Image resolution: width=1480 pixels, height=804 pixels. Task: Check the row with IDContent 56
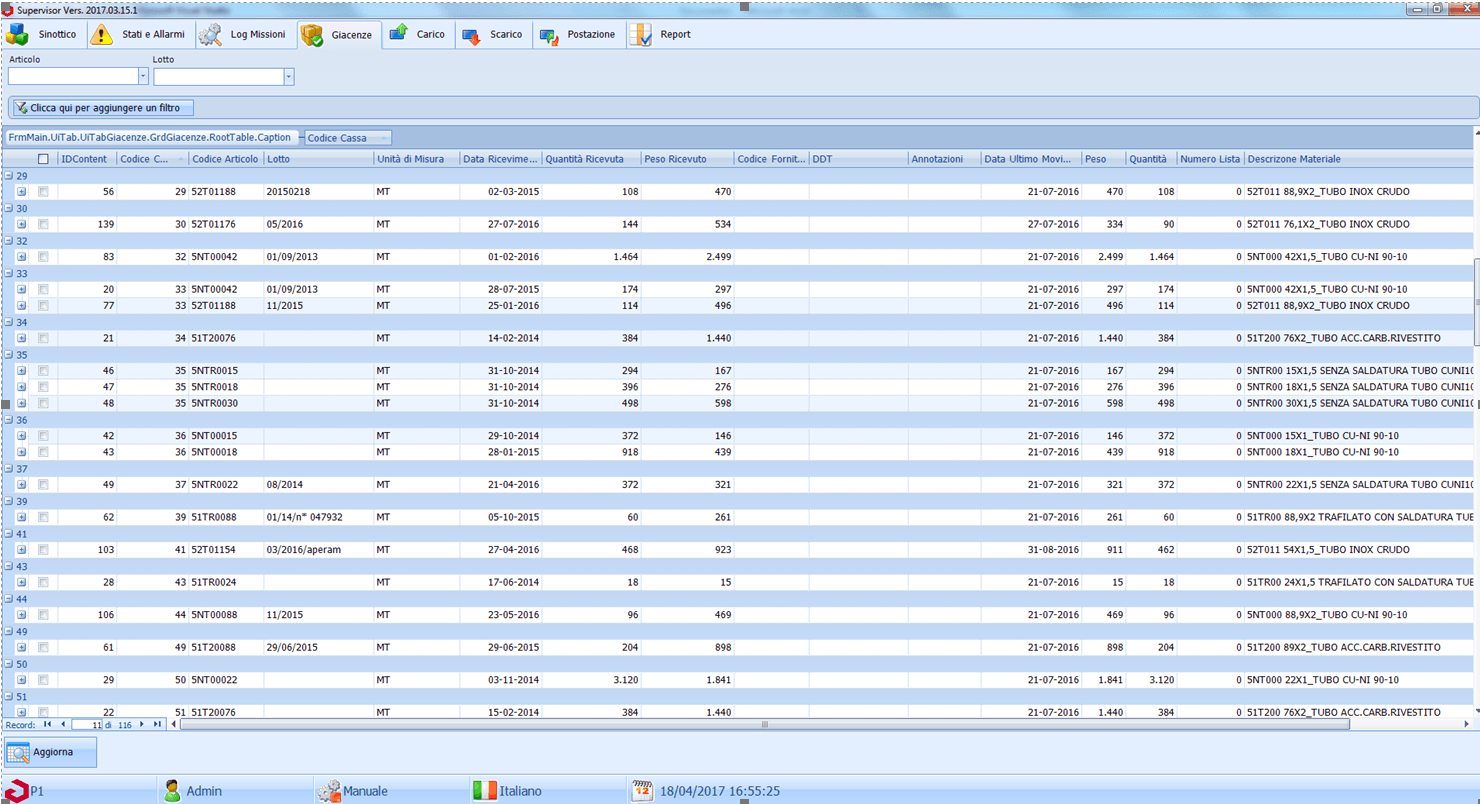(43, 191)
